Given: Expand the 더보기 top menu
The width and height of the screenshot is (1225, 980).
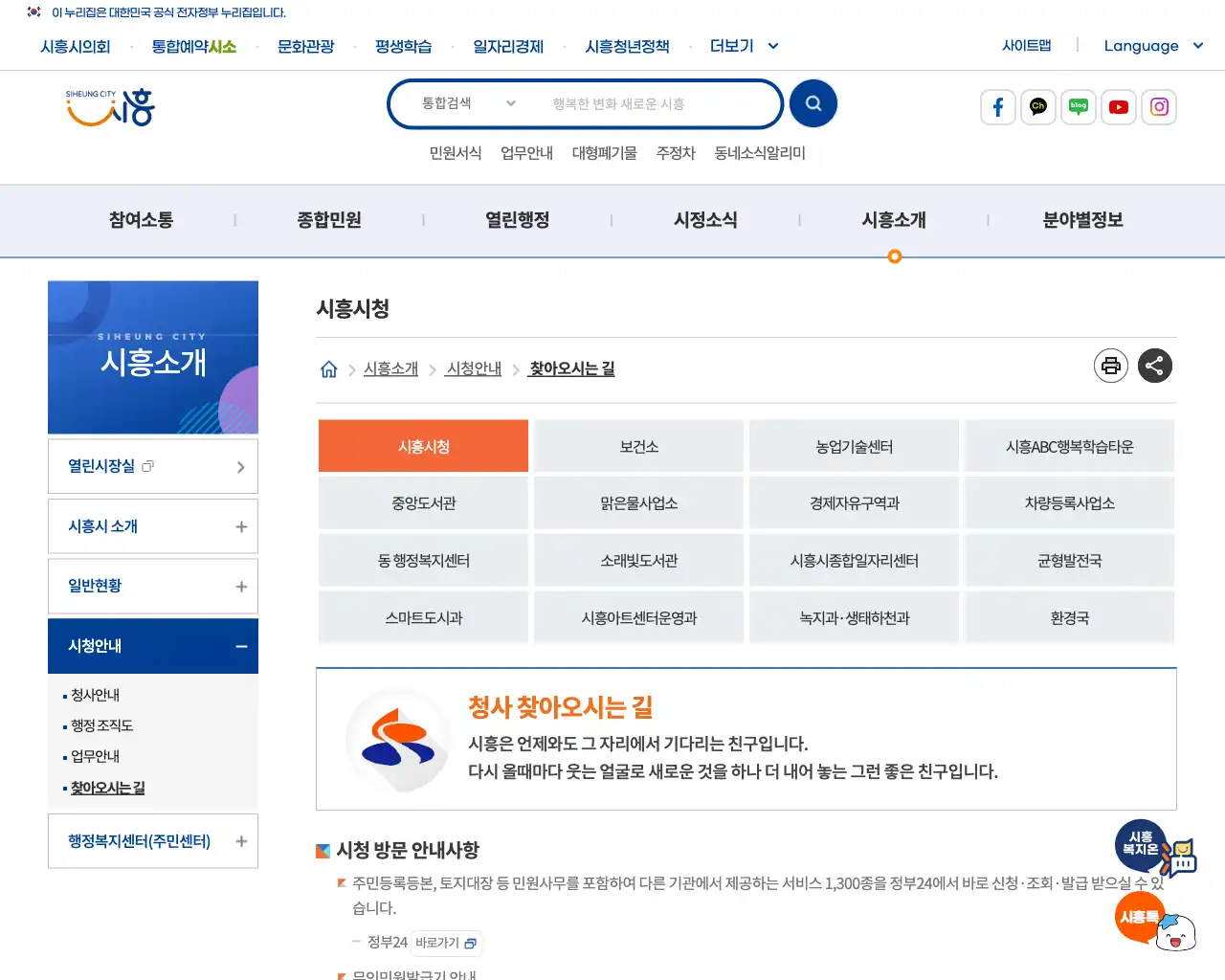Looking at the screenshot, I should [745, 46].
